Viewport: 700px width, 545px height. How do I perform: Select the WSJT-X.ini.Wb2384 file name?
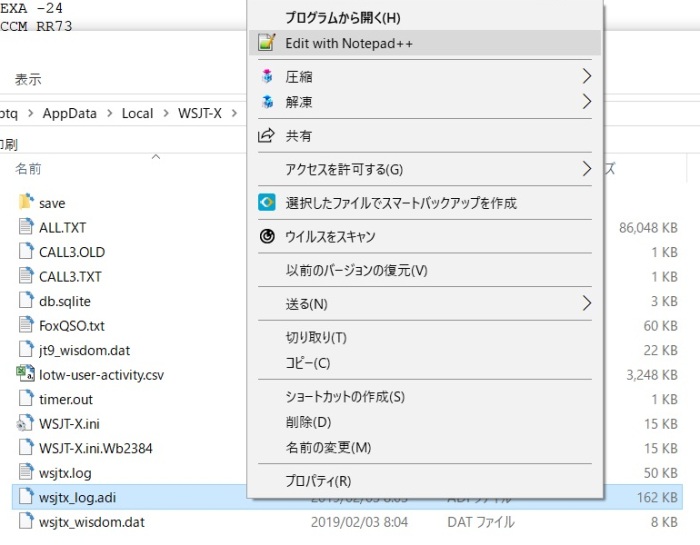[96, 448]
